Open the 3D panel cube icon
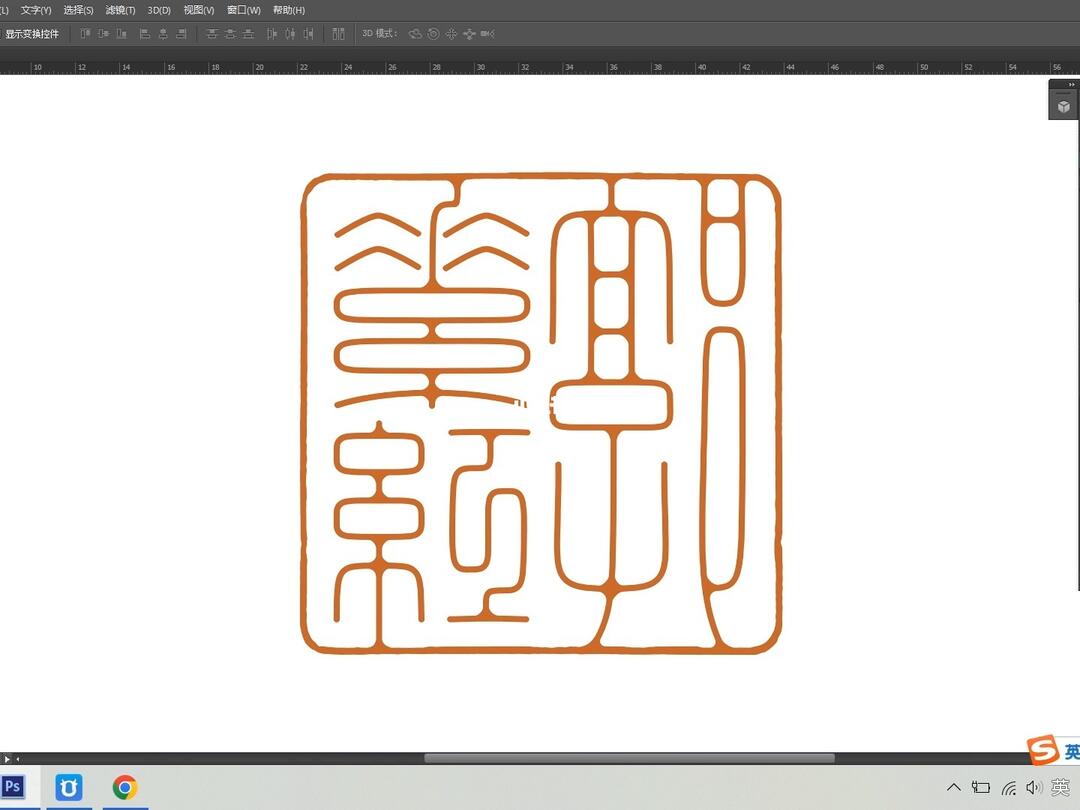This screenshot has height=810, width=1080. [x=1064, y=106]
